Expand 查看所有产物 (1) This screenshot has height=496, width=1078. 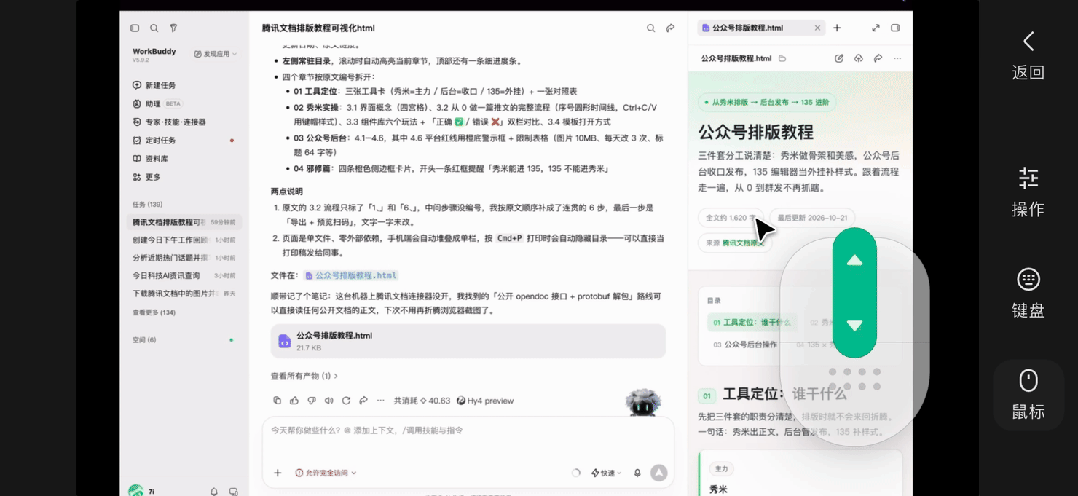coord(305,376)
